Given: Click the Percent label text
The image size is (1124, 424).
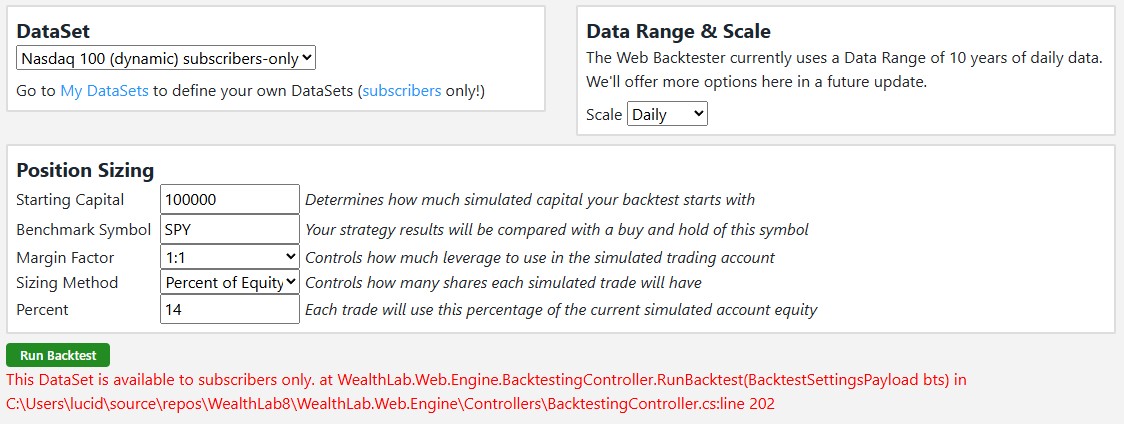Looking at the screenshot, I should point(43,310).
